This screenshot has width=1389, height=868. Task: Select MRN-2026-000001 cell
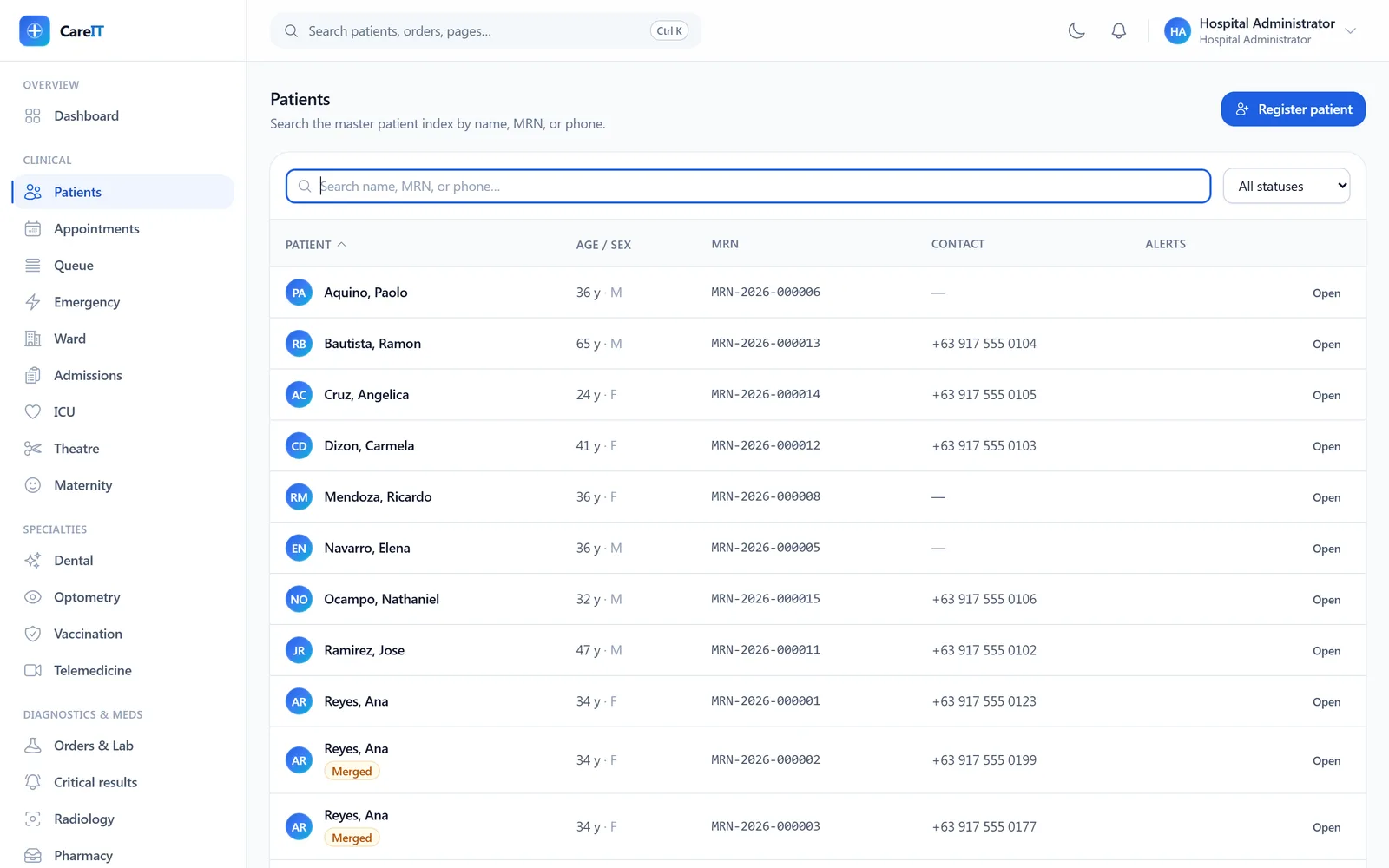(766, 701)
